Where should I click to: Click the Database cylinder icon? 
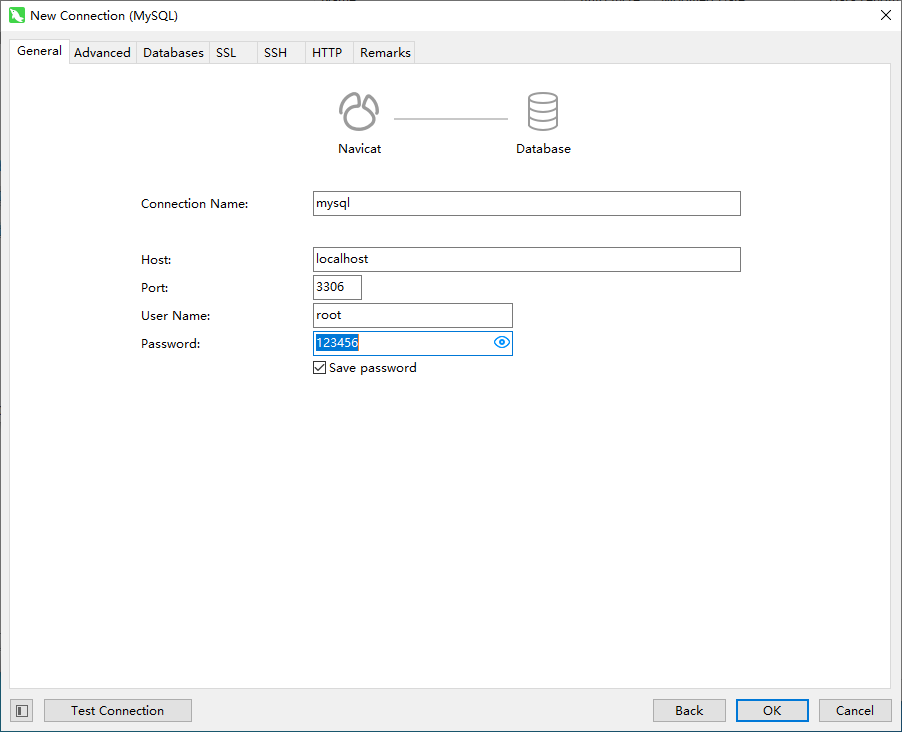pos(542,111)
